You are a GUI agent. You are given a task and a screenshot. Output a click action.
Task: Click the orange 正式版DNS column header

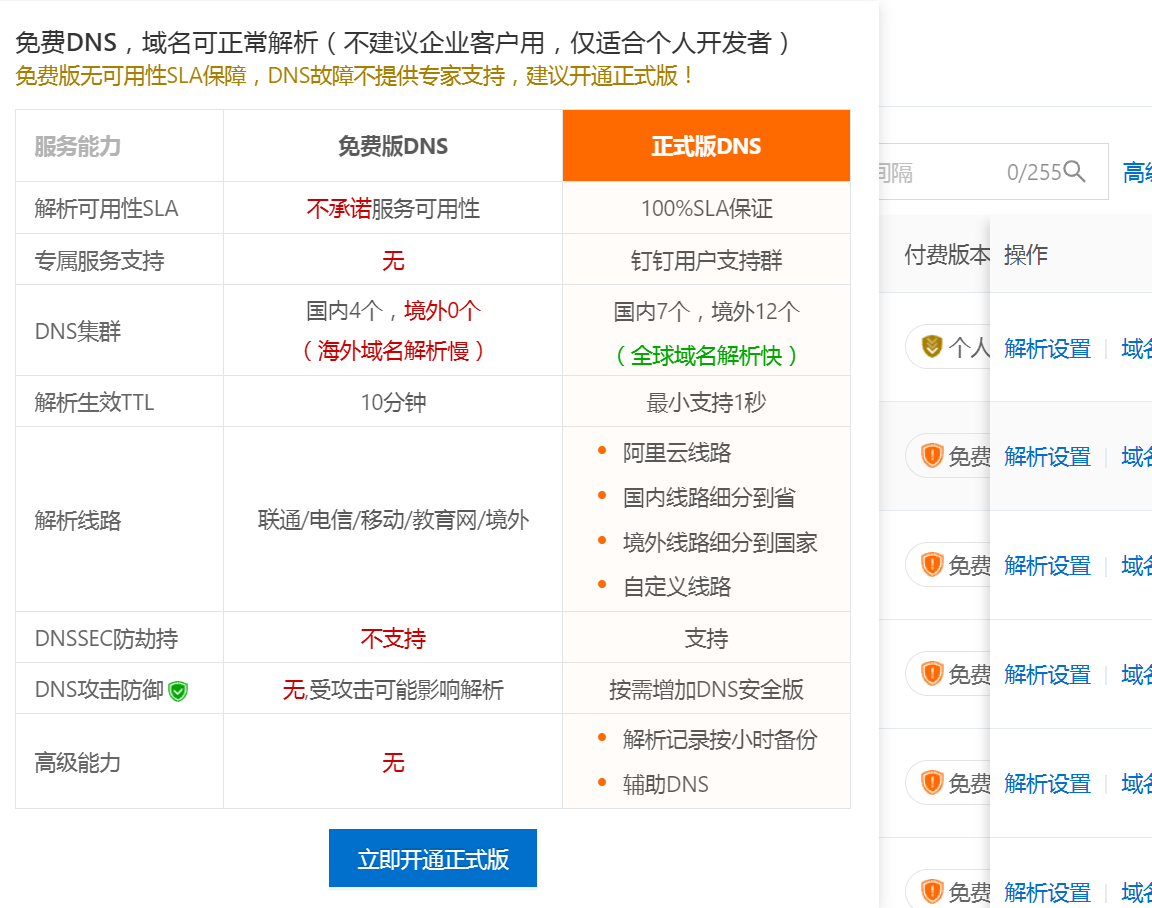pos(706,146)
